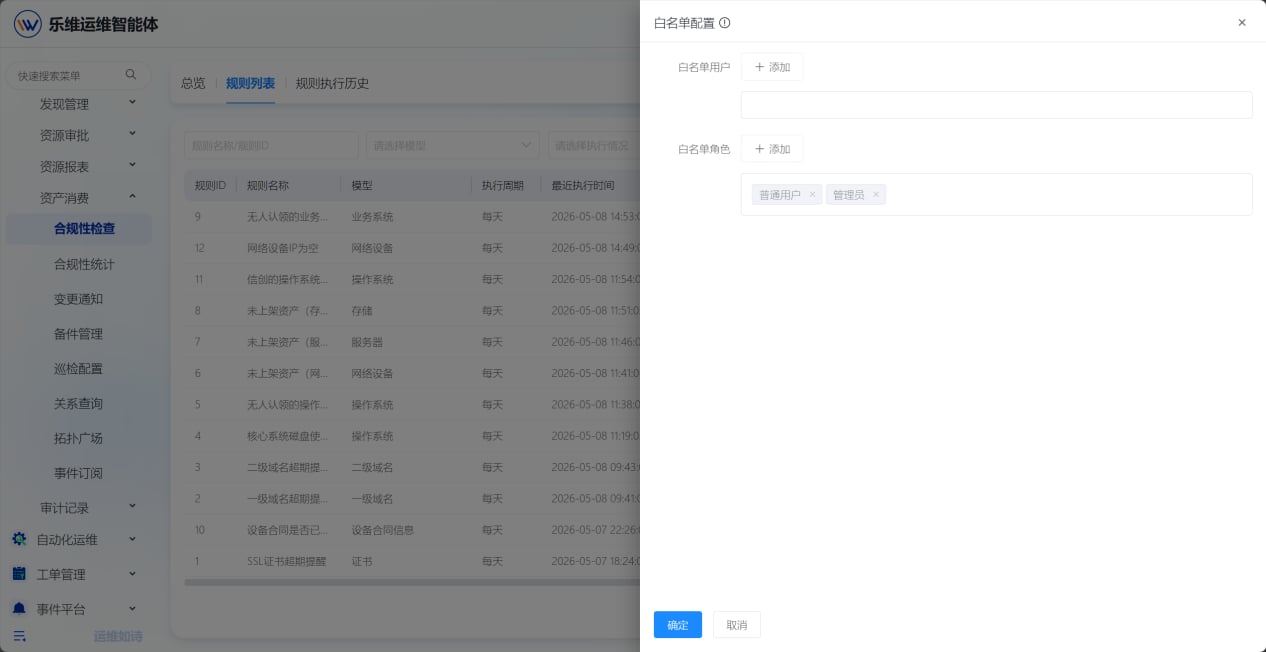The height and width of the screenshot is (652, 1266).
Task: Cancel the whitelist dialog with 取消
Action: (737, 625)
